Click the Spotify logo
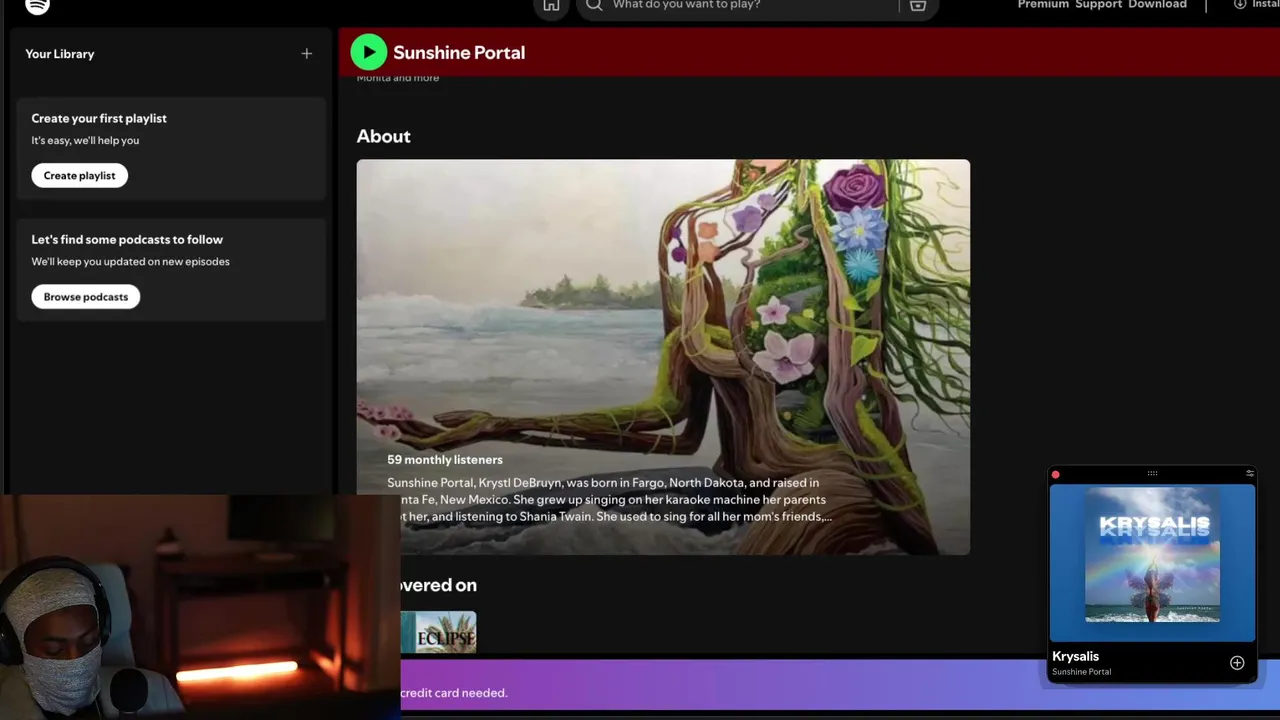This screenshot has width=1280, height=720. pyautogui.click(x=37, y=5)
